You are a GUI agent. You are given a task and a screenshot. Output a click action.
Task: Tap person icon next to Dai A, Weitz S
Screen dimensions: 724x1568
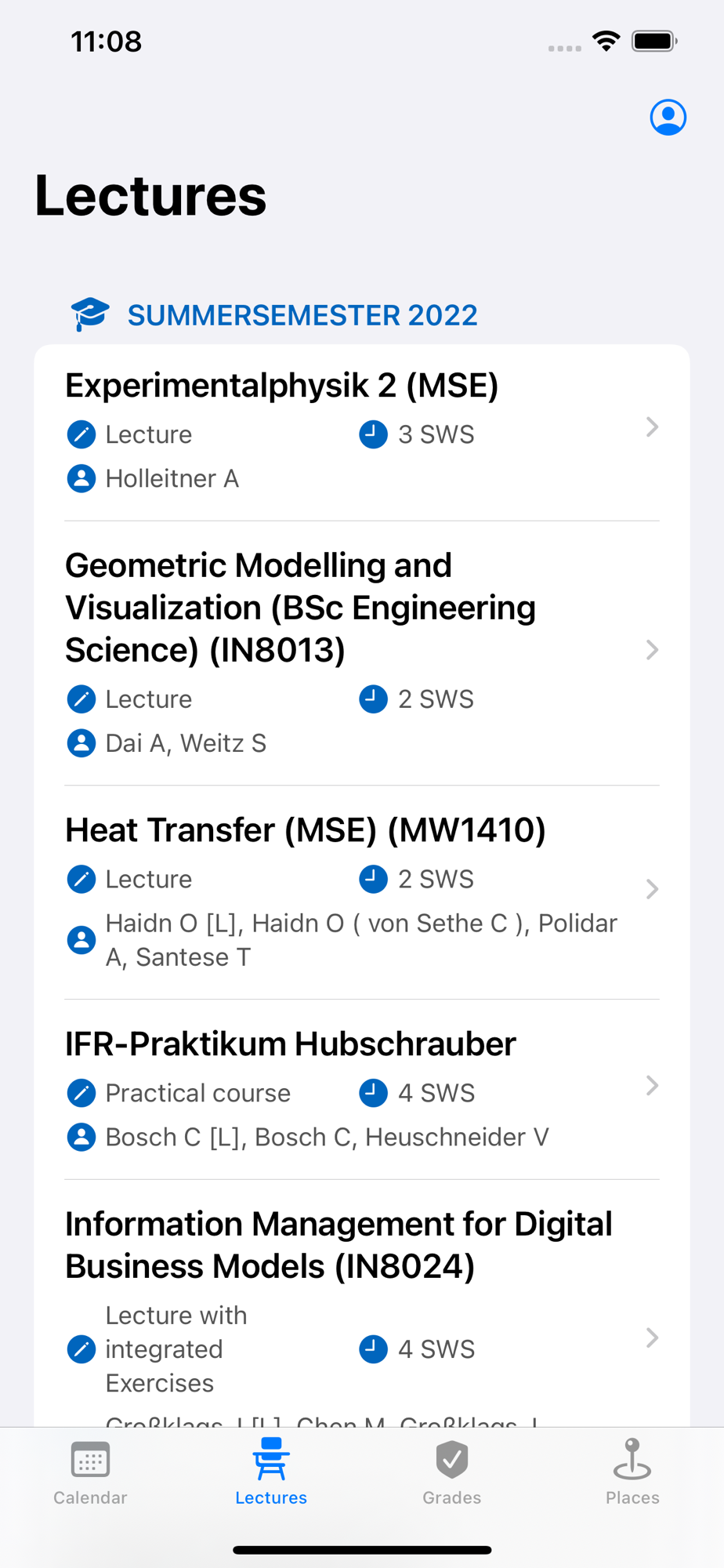[81, 743]
